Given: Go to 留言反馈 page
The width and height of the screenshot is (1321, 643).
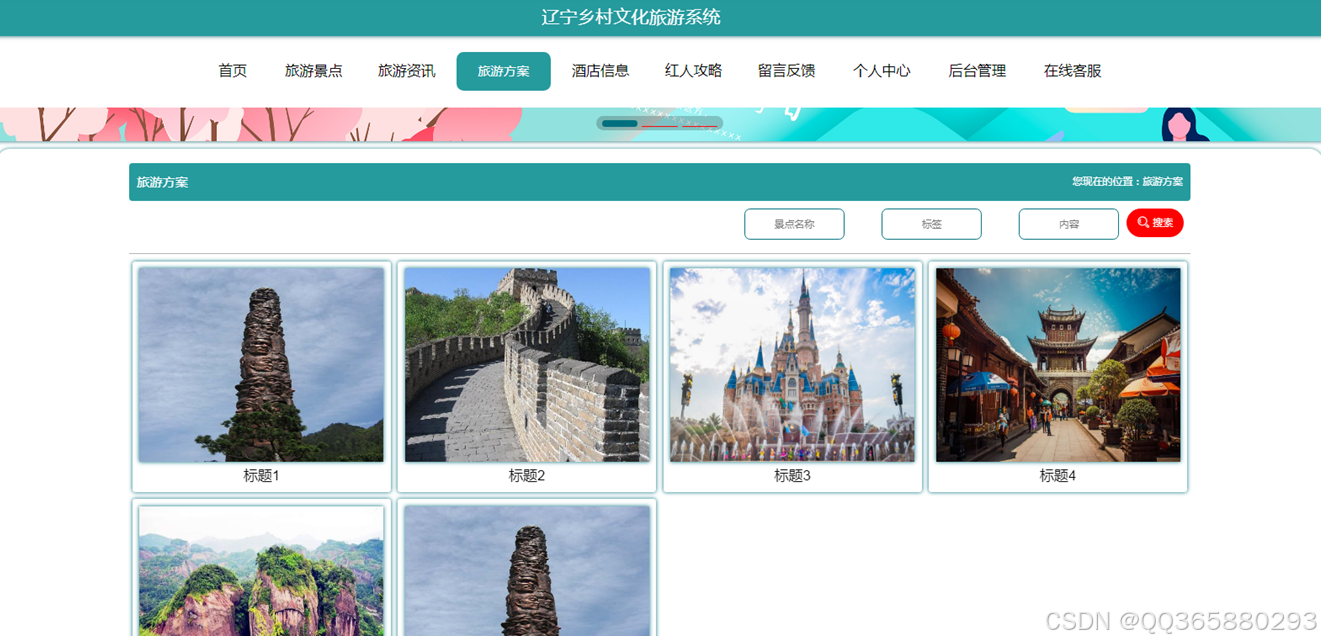Looking at the screenshot, I should (787, 71).
